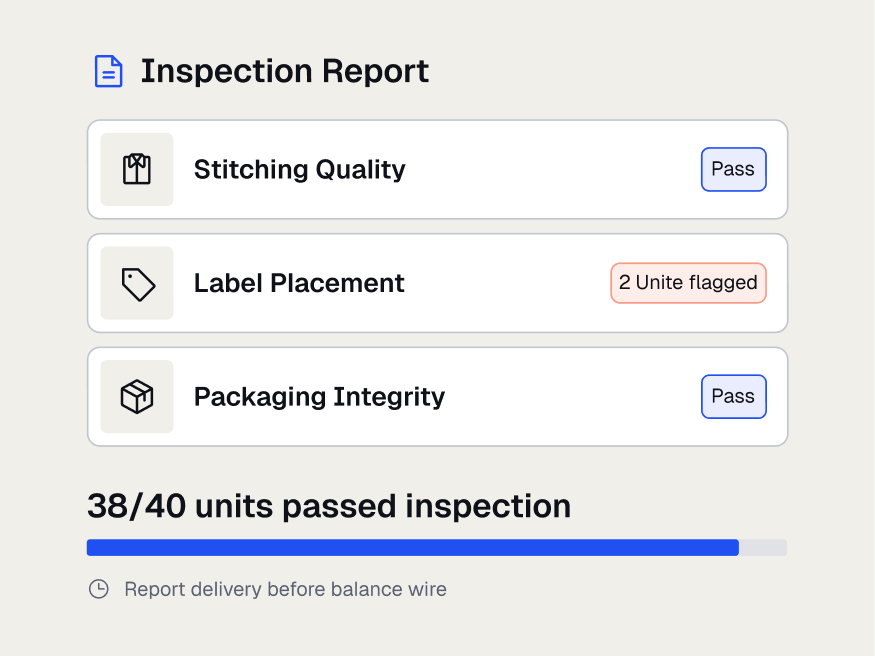Click the shirt icon for Stitching Quality
The height and width of the screenshot is (656, 875).
(x=137, y=169)
